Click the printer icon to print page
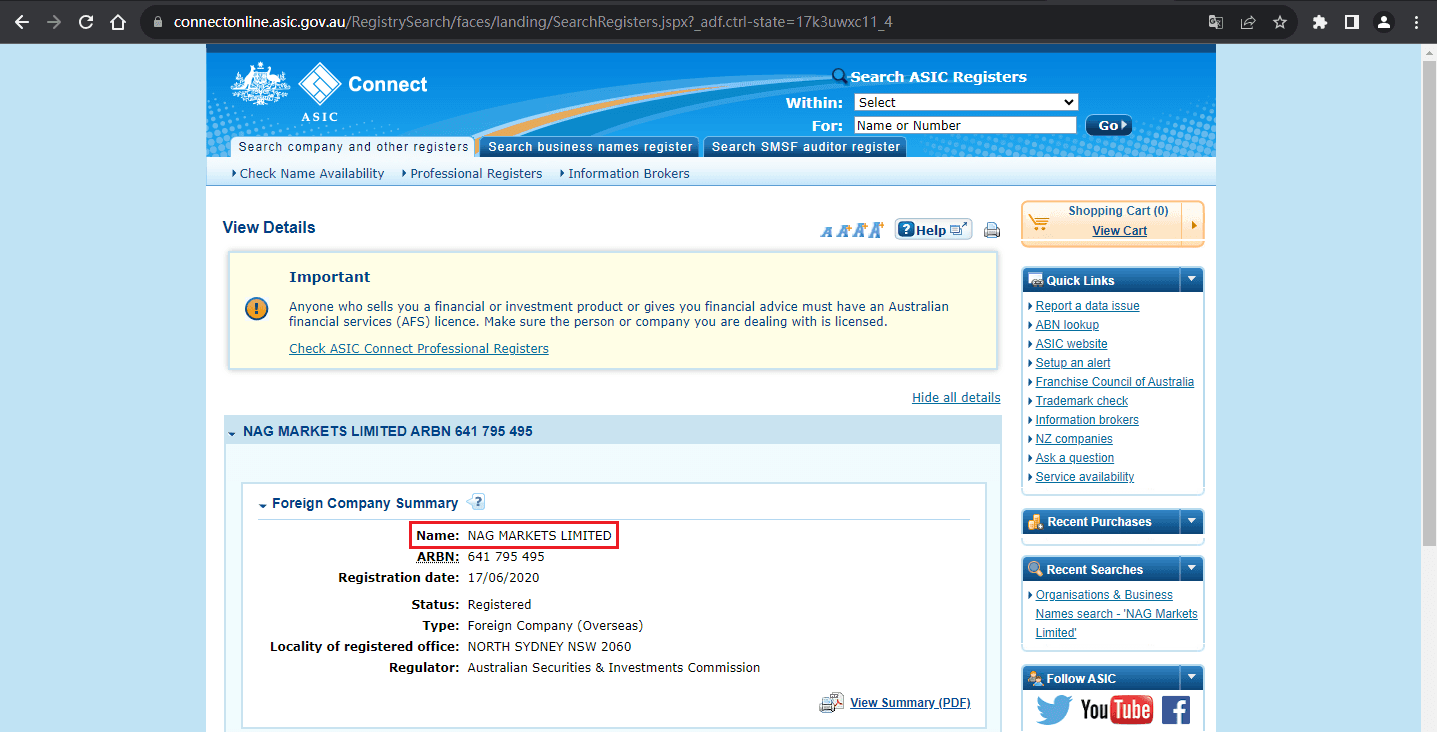Screen dimensions: 1437x732 click(992, 231)
